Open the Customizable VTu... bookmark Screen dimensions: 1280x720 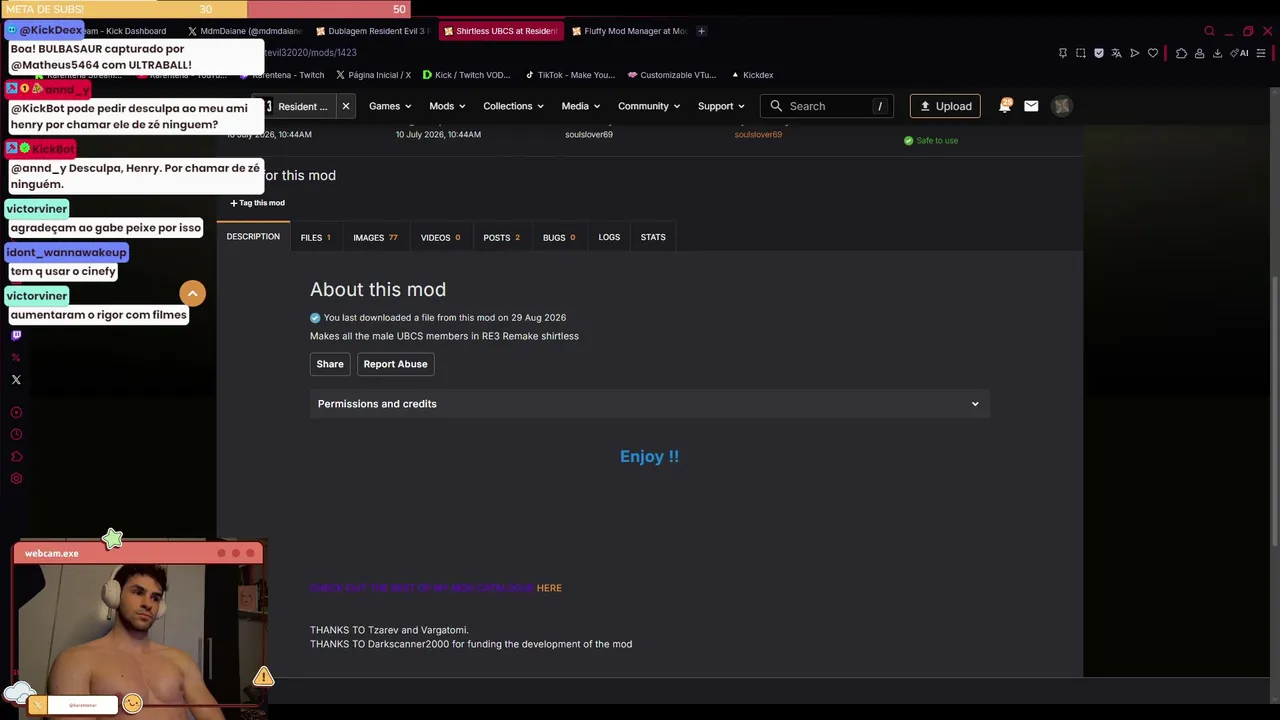(x=672, y=75)
